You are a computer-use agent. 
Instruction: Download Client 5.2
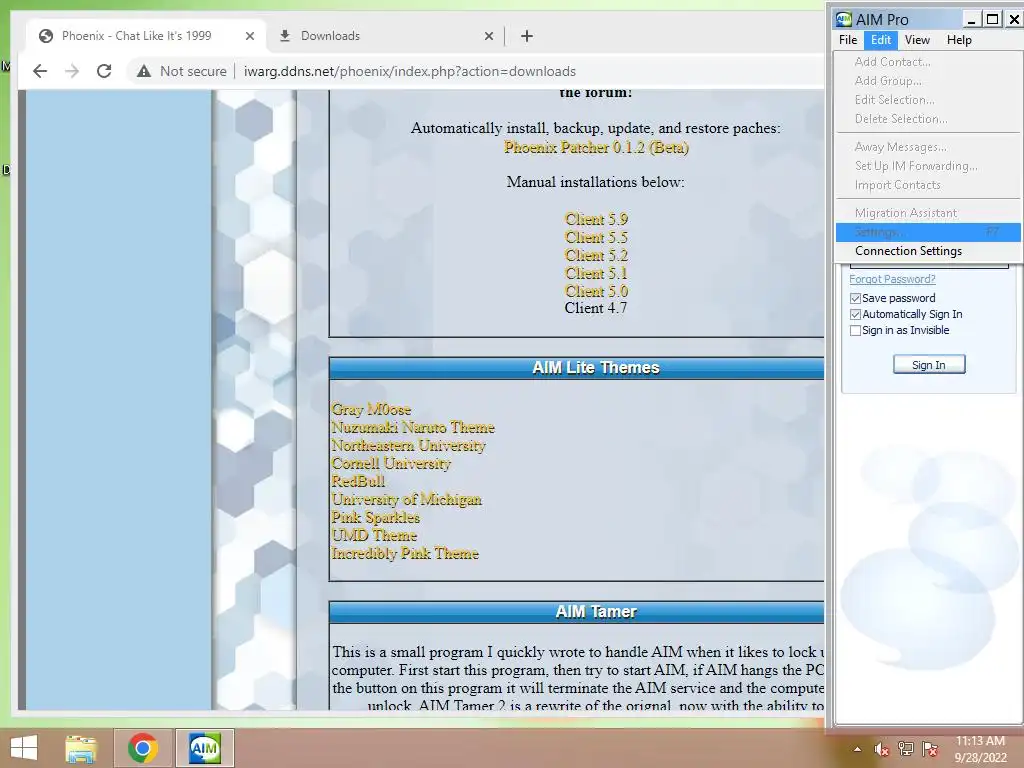(596, 255)
